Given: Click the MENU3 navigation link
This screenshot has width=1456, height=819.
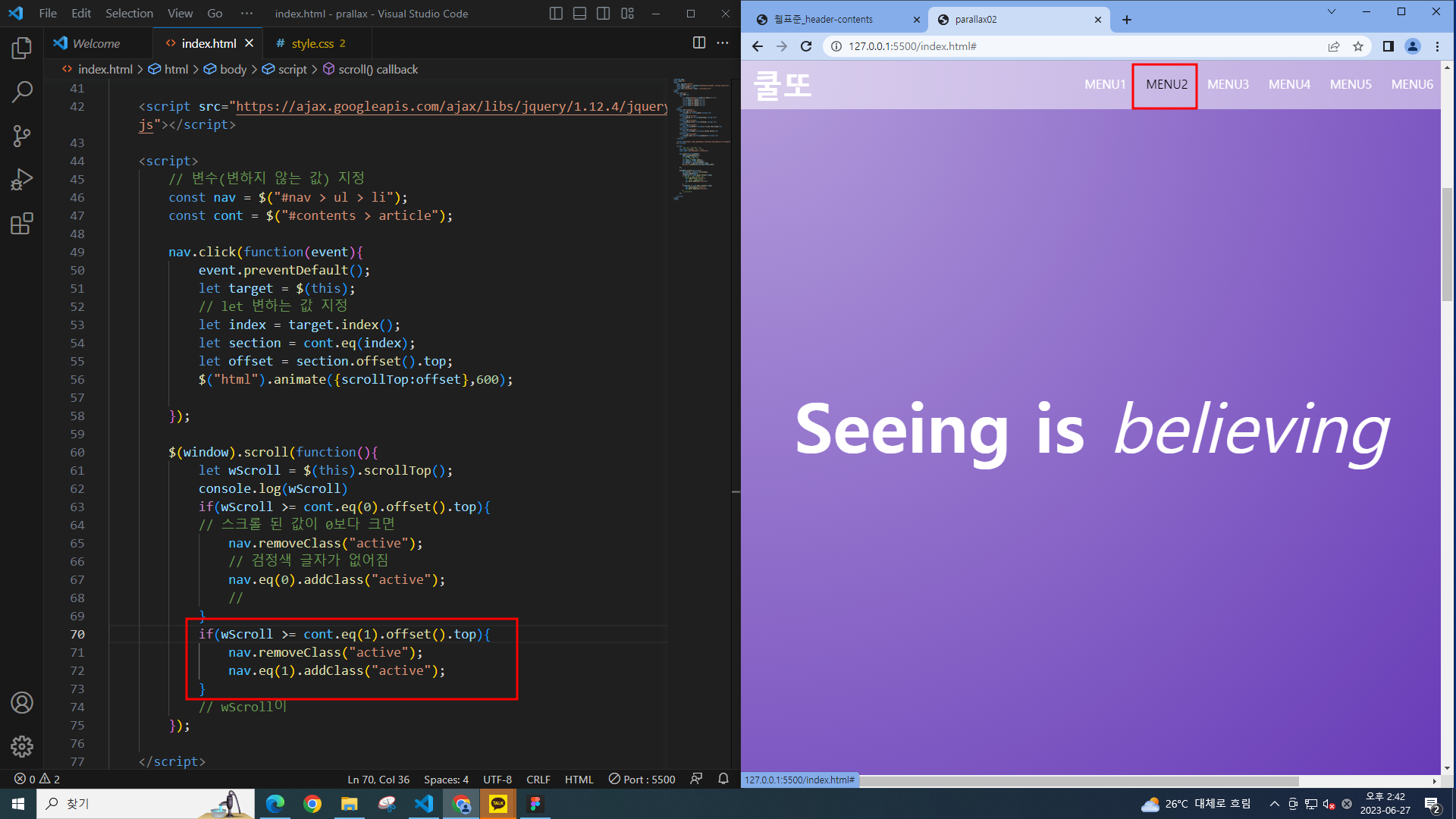Looking at the screenshot, I should [x=1228, y=84].
